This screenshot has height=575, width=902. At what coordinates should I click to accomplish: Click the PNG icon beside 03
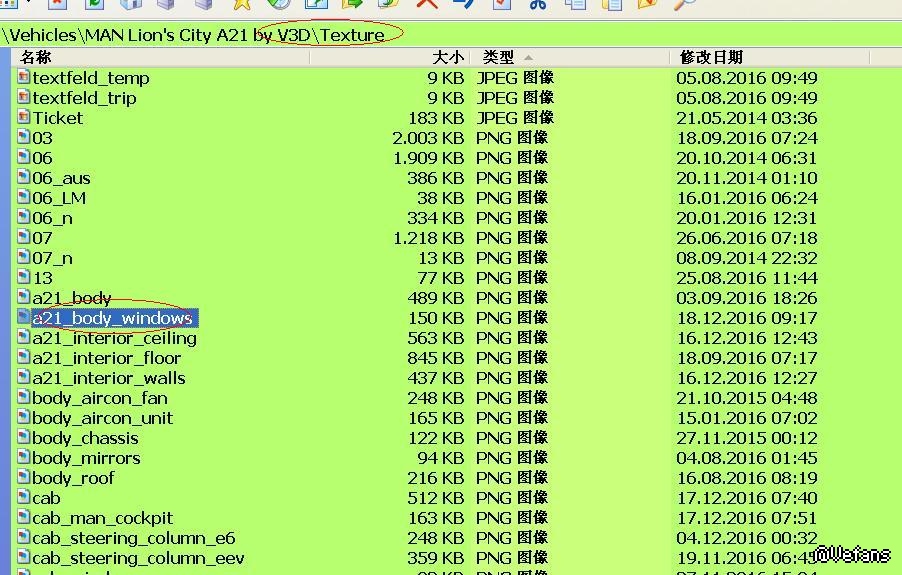coord(24,137)
